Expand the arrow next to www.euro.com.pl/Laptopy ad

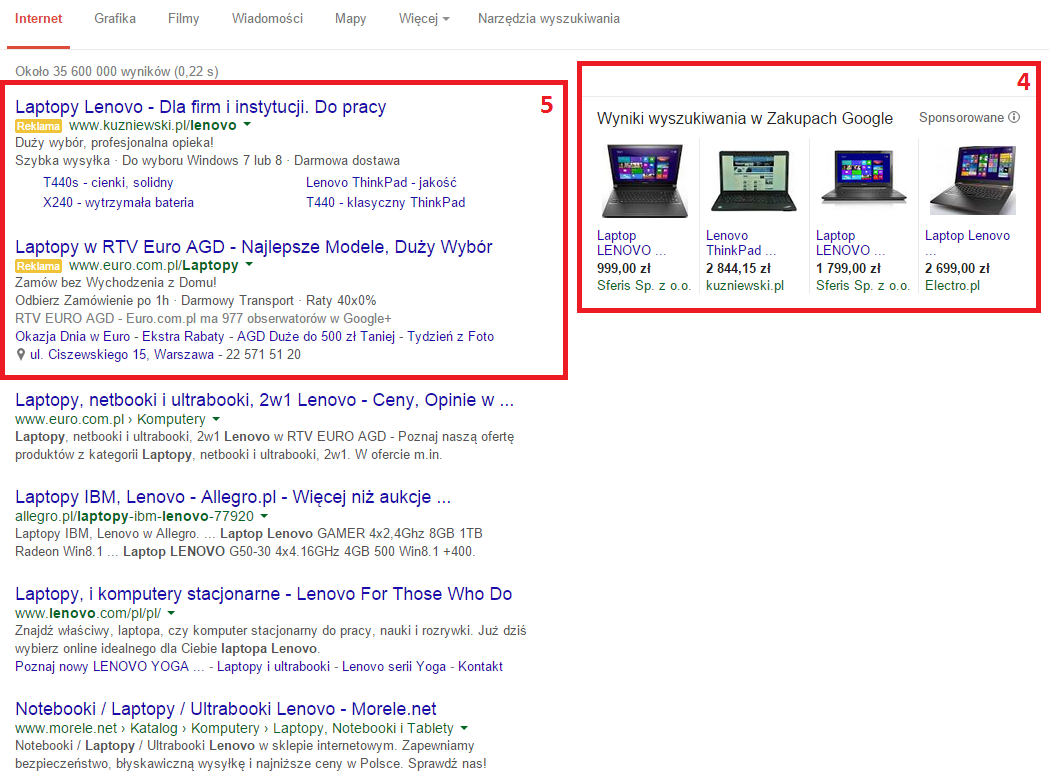(249, 265)
